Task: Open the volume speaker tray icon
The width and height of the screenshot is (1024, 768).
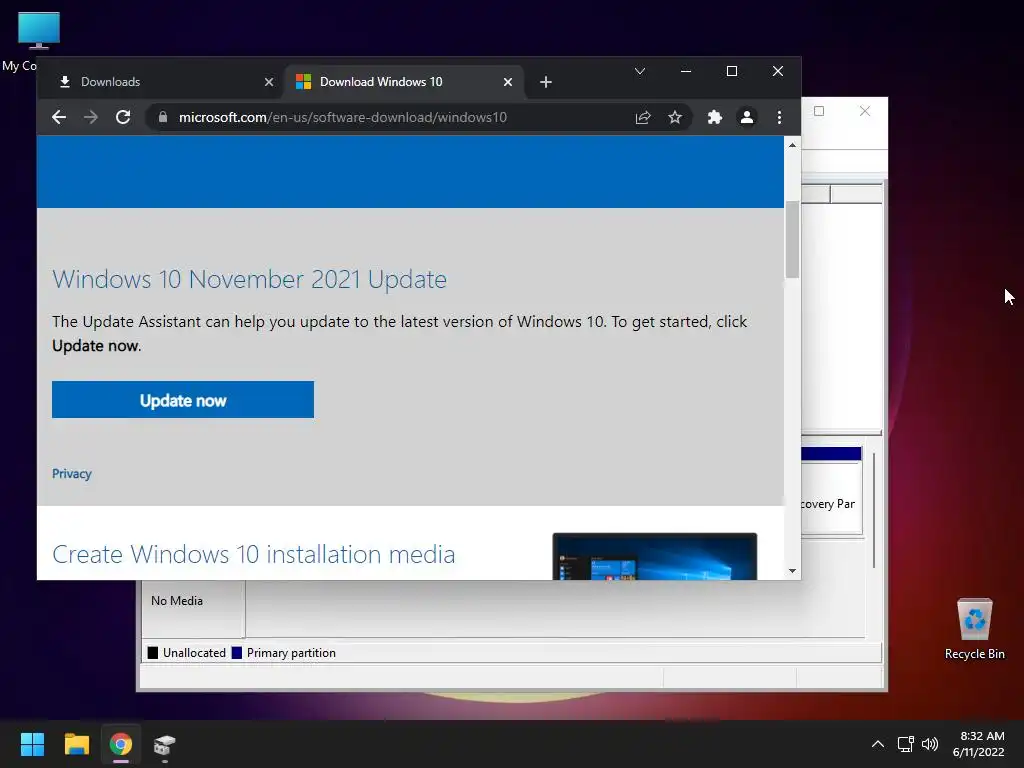Action: (930, 744)
